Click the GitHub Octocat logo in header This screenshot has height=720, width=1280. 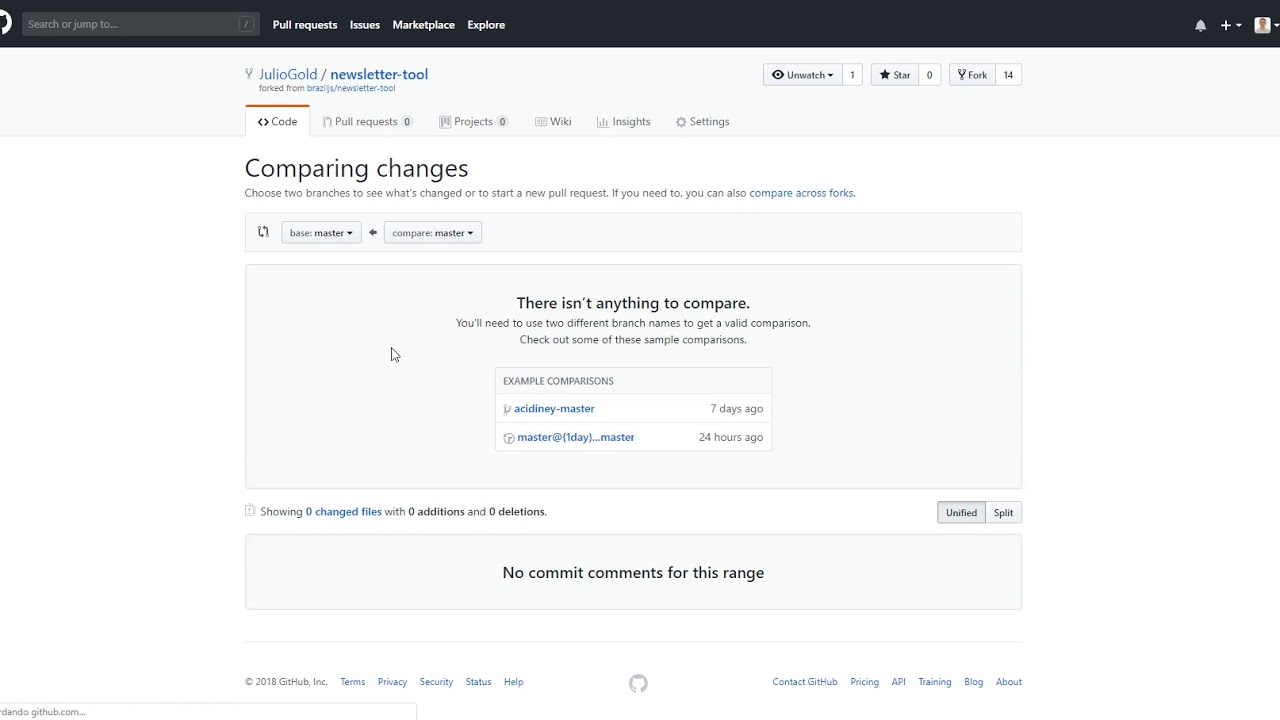4,24
